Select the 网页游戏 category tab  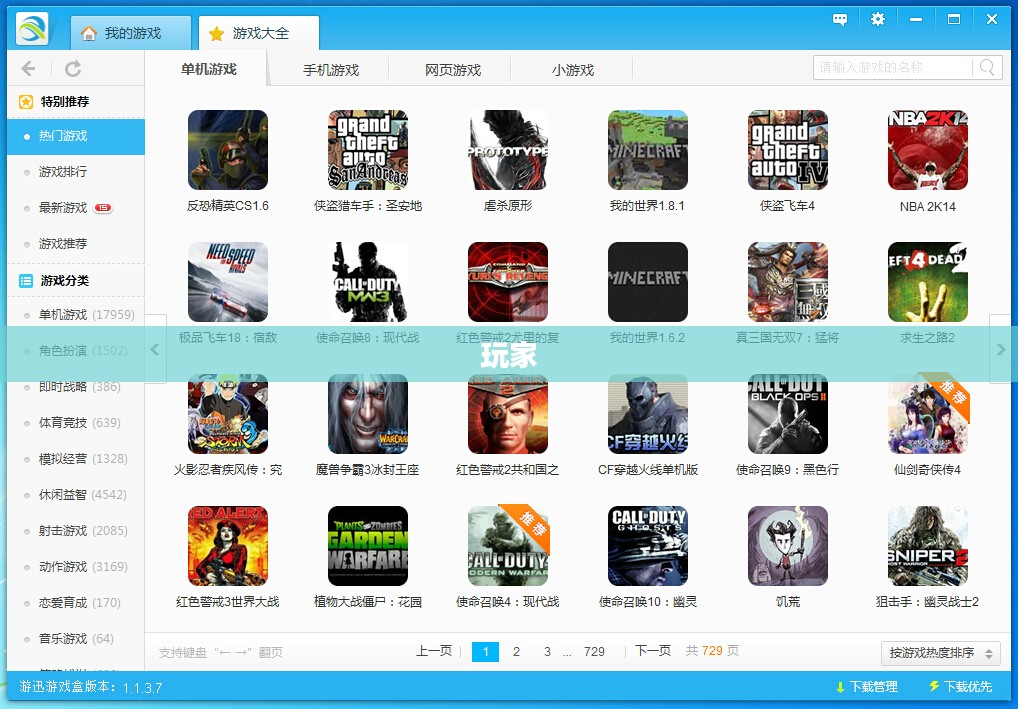(x=453, y=70)
